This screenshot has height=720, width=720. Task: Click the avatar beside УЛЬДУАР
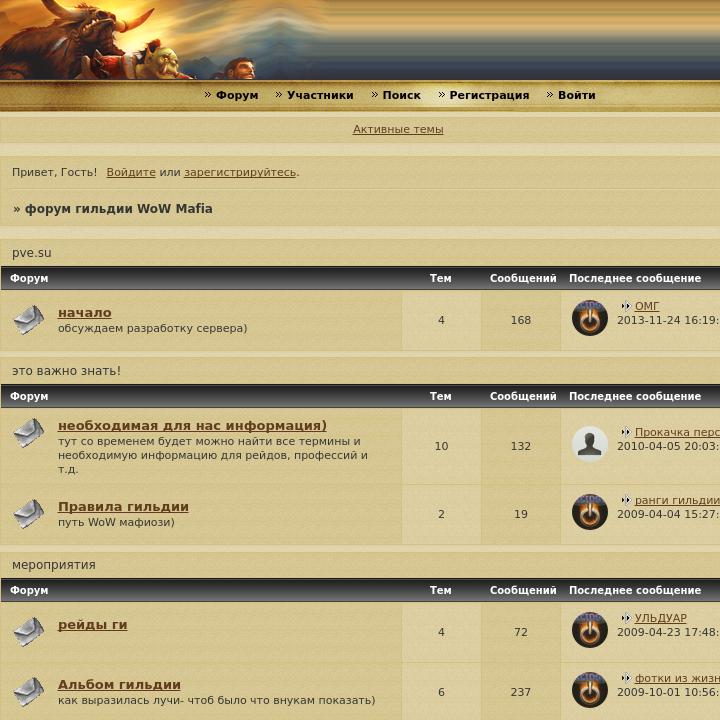[590, 630]
